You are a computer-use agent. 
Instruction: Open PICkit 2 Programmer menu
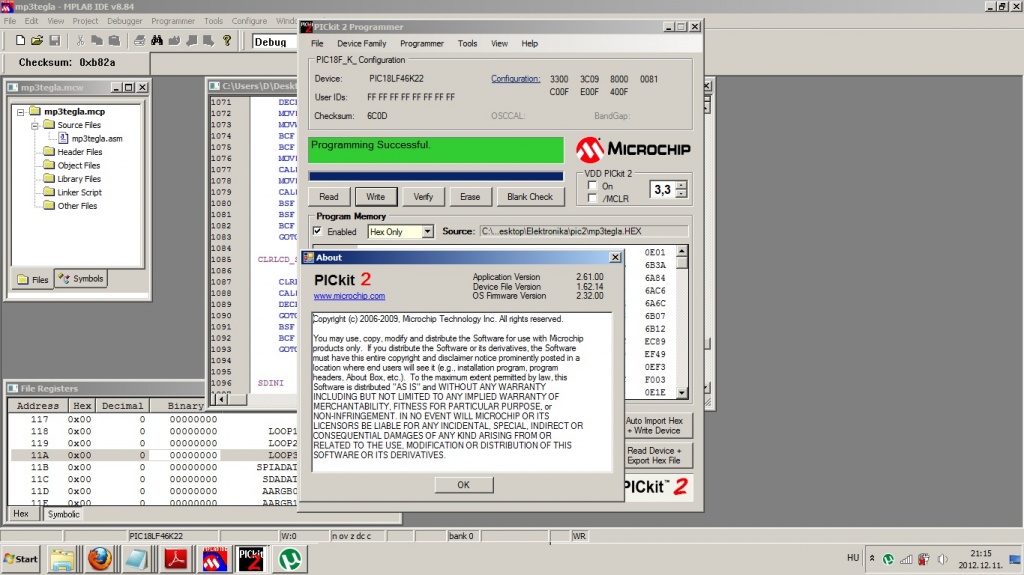[x=422, y=43]
